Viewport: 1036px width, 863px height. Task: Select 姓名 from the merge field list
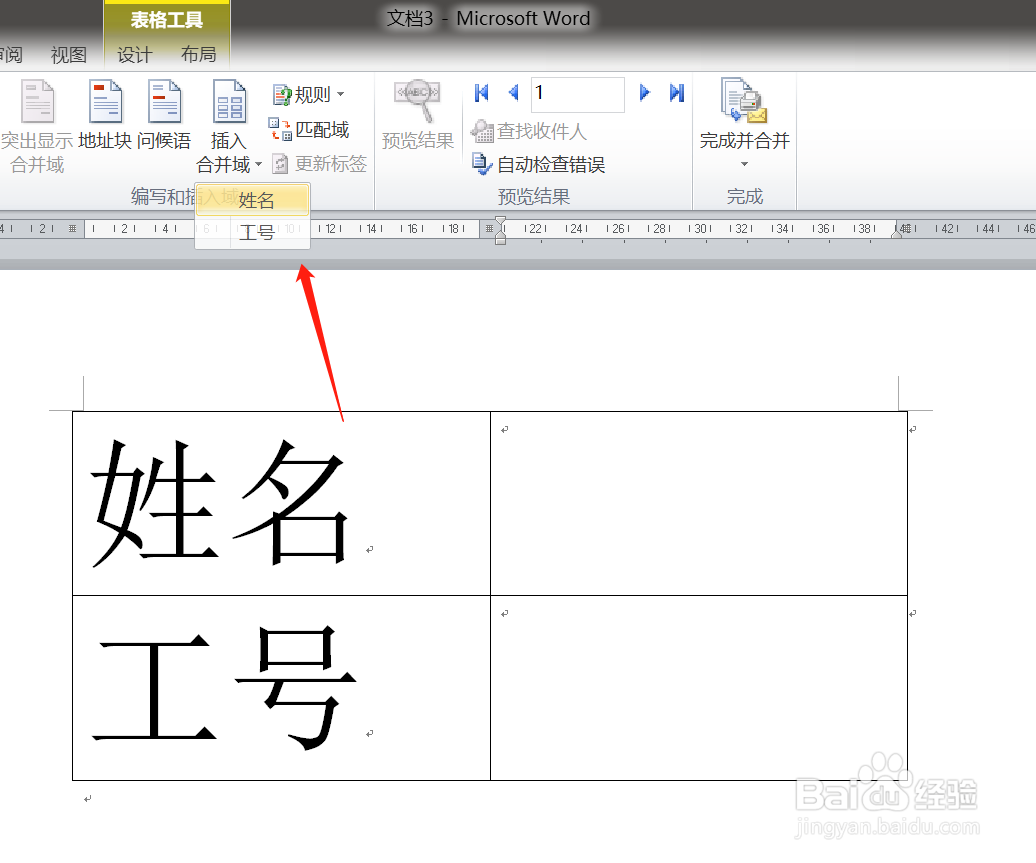(257, 200)
